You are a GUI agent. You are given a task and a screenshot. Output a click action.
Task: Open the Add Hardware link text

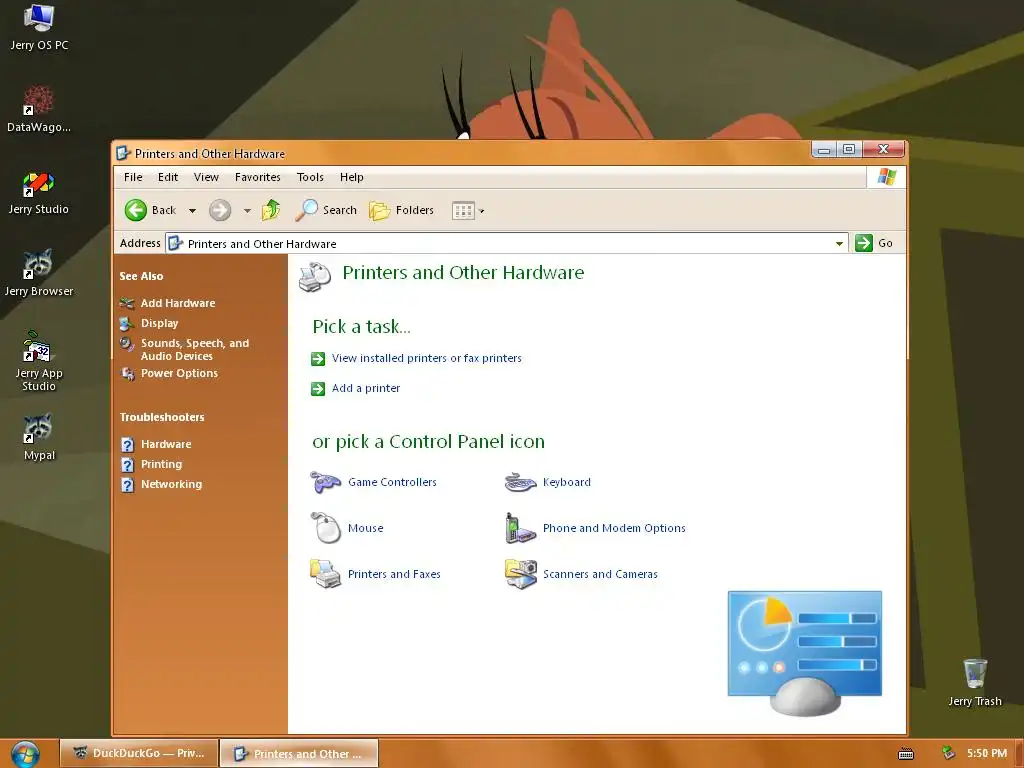[x=178, y=303]
